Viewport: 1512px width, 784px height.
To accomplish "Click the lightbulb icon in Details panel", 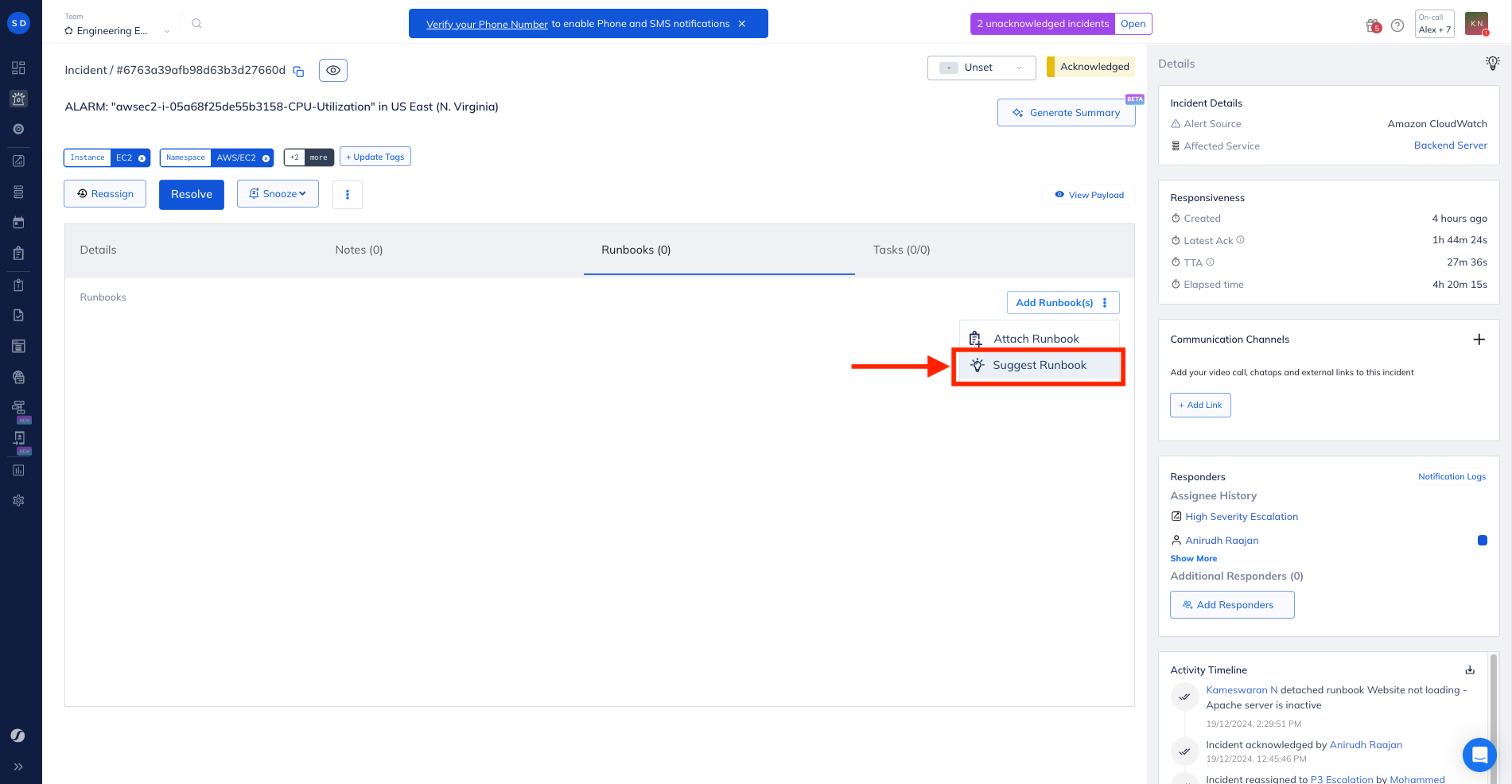I will click(x=1492, y=64).
